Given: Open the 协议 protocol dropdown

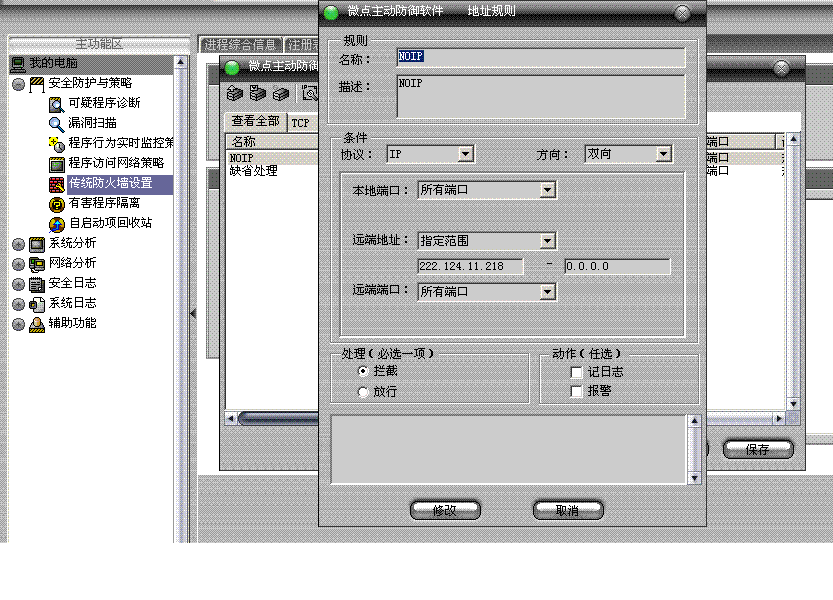Looking at the screenshot, I should (x=465, y=154).
